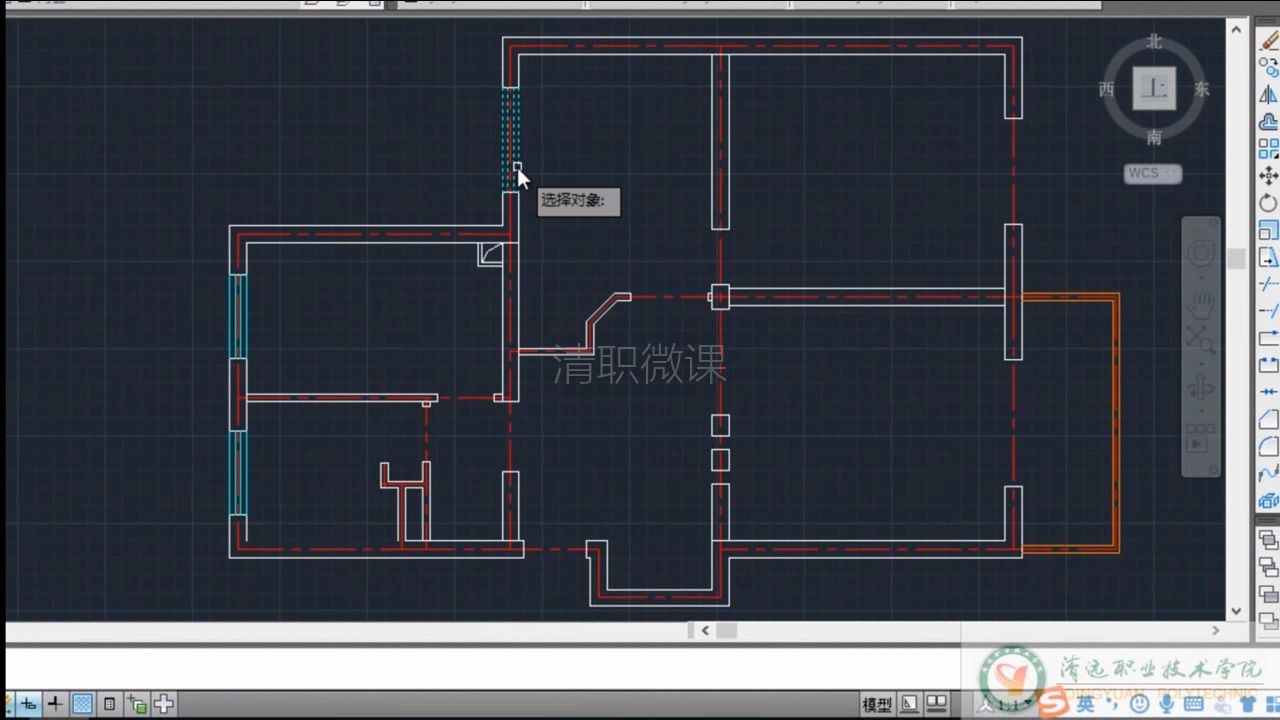
Task: Click the vertical scrollbar thumb
Action: tap(1236, 260)
